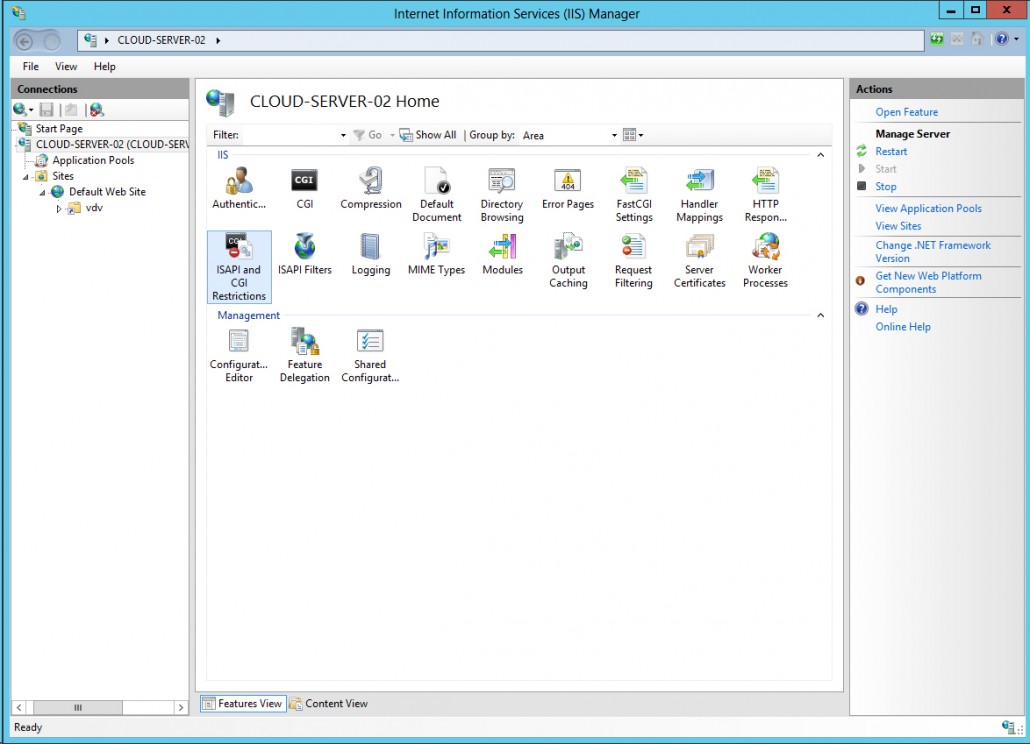This screenshot has width=1030, height=744.
Task: Click View Application Pools link
Action: click(x=928, y=208)
